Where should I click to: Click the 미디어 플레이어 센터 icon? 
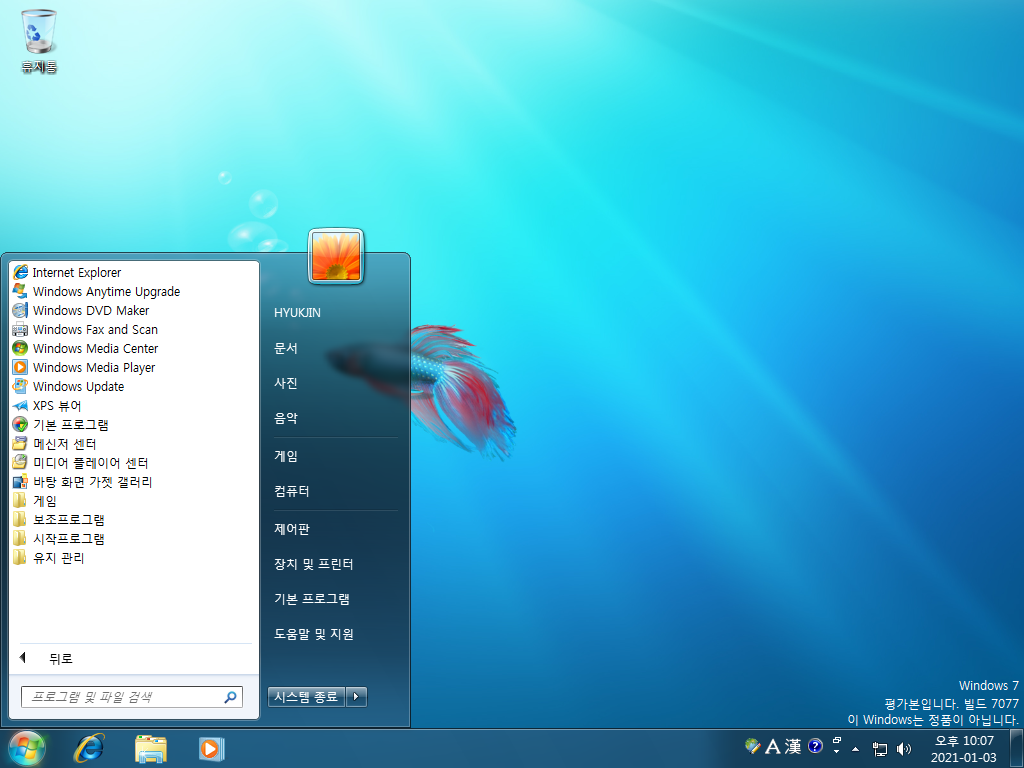20,462
